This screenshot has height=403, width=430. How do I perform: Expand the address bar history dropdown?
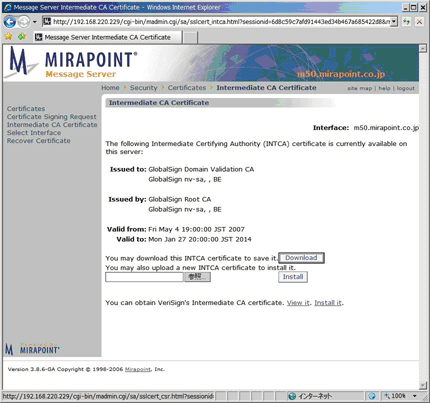pos(394,22)
